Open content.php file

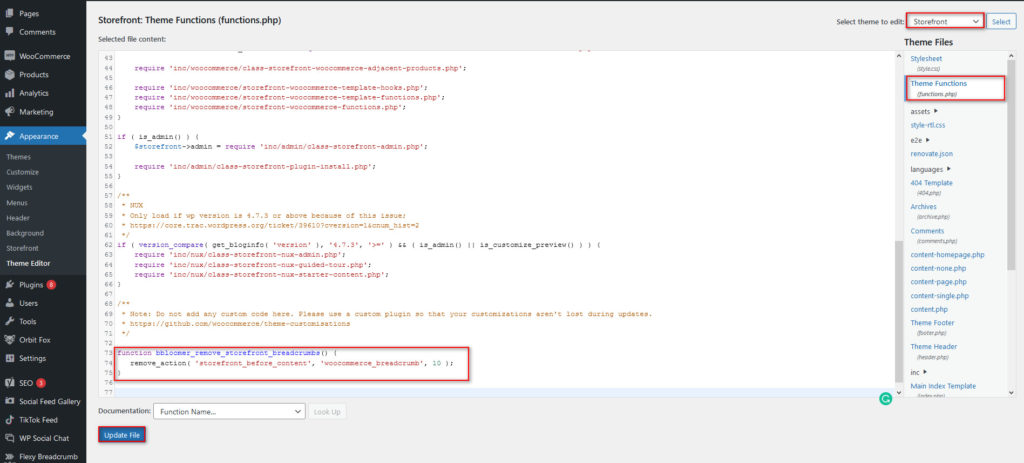point(929,310)
